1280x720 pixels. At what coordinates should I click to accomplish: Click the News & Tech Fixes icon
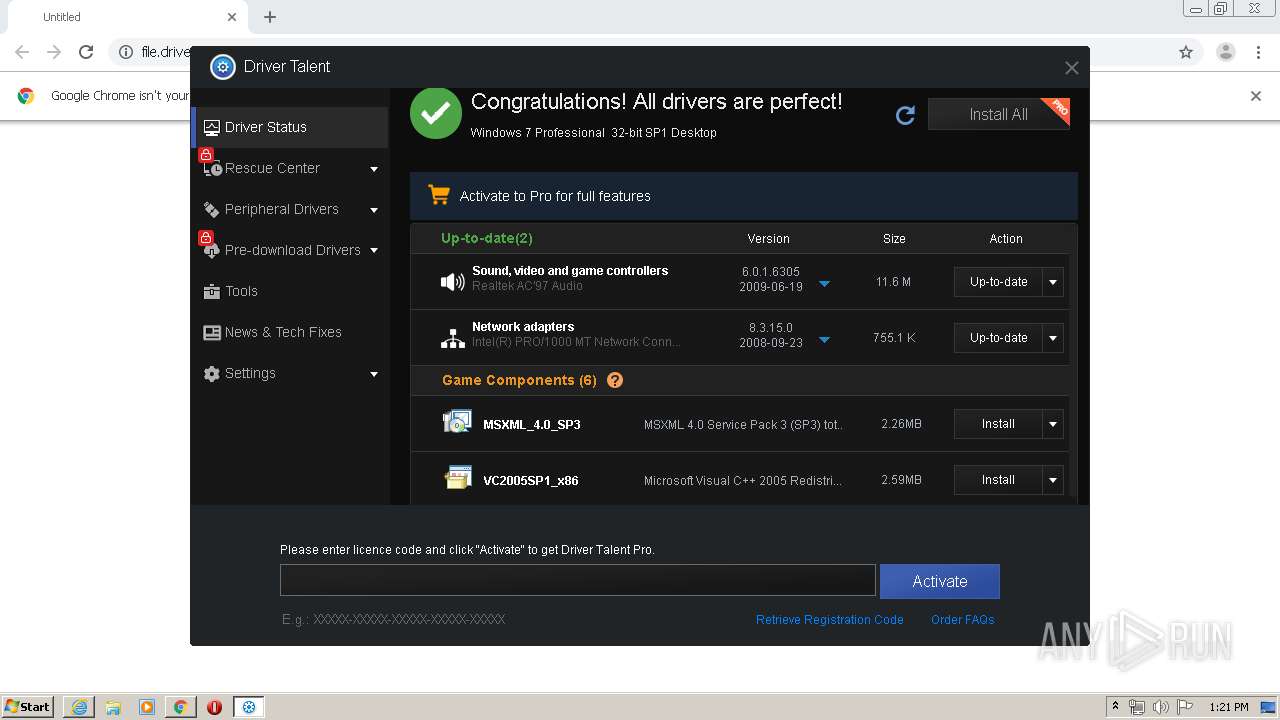pos(212,332)
